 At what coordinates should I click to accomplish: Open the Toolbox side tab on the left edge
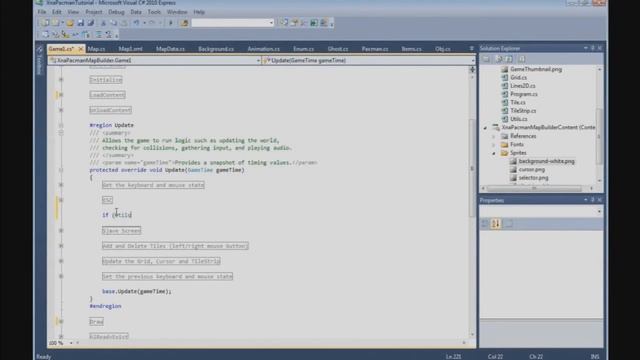[40, 60]
